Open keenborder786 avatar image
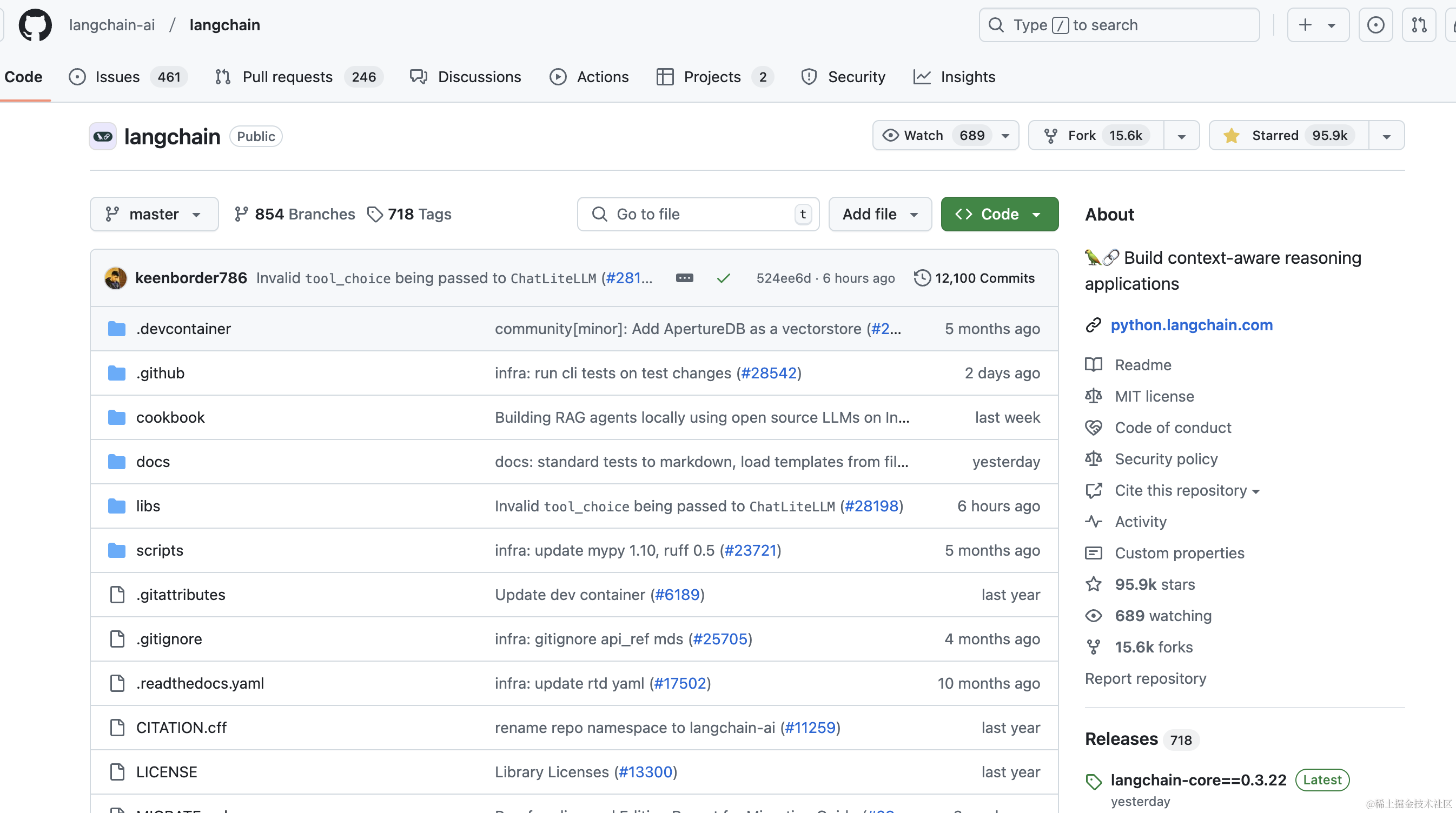 116,278
